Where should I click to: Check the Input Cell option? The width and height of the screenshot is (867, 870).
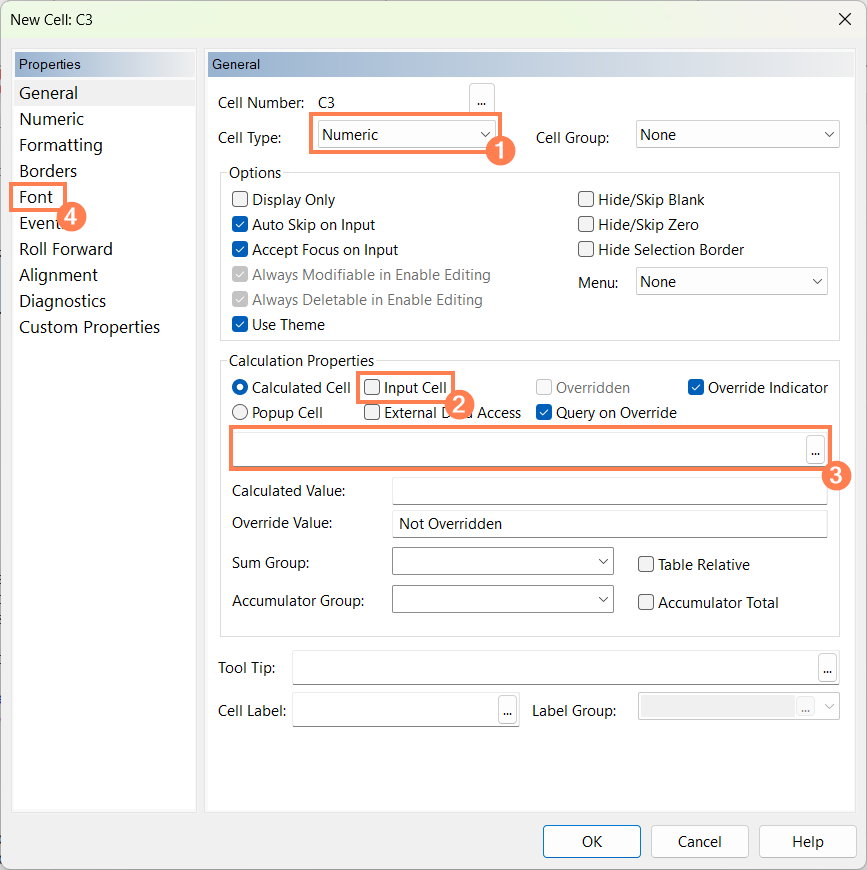[x=372, y=387]
